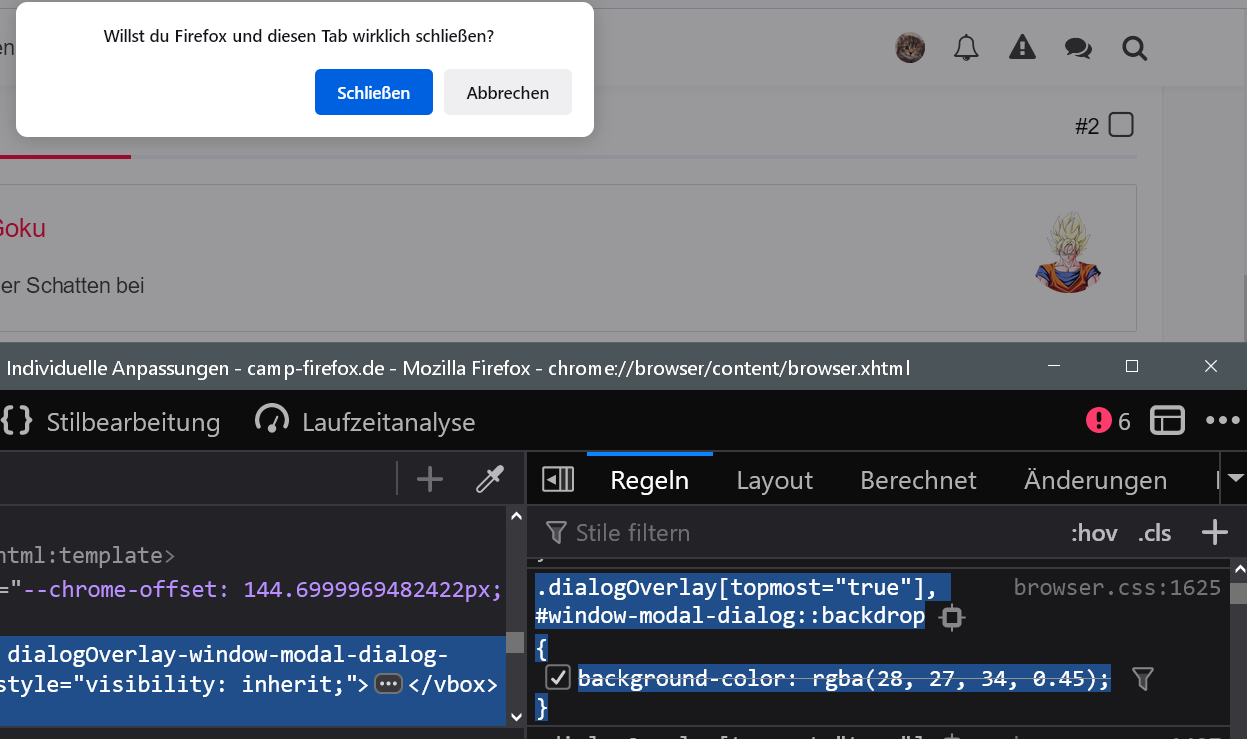Click the selector highlighter icon beside ::backdrop

952,618
